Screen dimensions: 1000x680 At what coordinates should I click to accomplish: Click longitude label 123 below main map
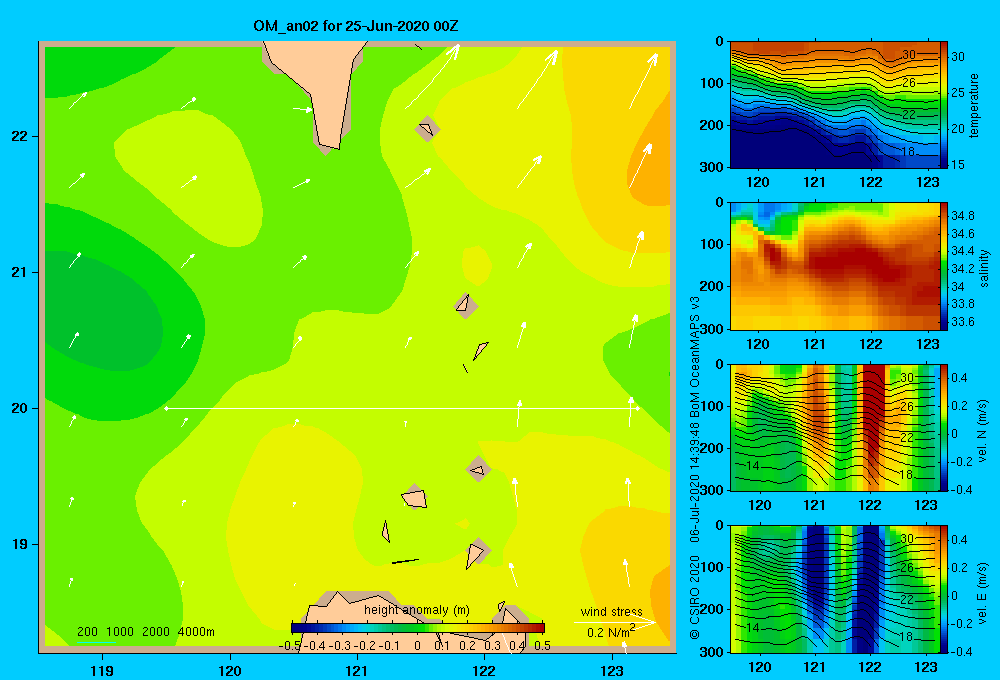click(612, 670)
